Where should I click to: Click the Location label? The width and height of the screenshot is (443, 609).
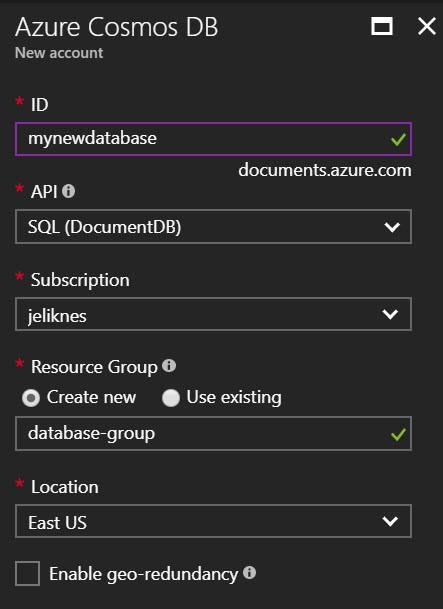pyautogui.click(x=65, y=487)
